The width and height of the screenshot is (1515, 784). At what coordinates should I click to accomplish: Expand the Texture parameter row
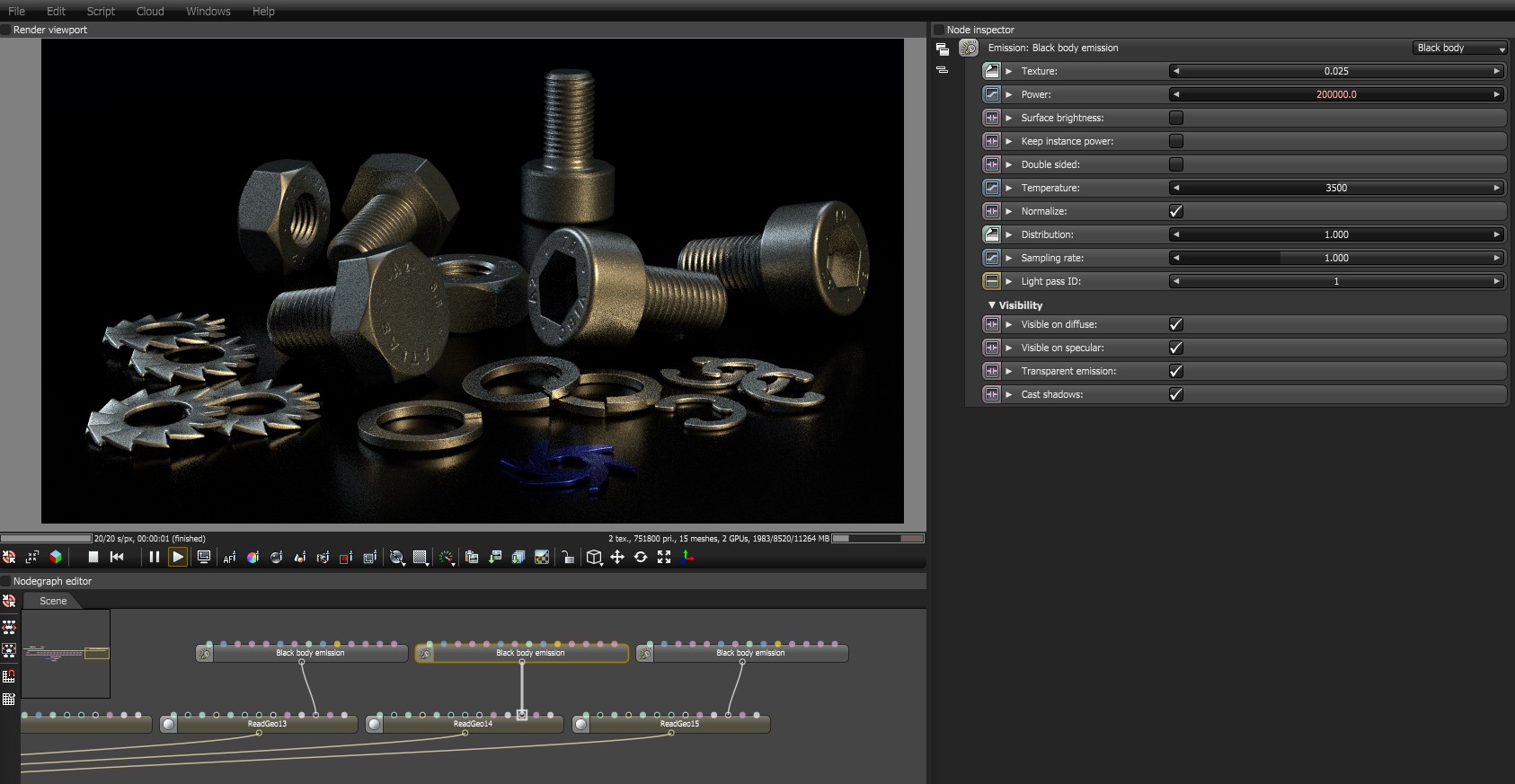(x=1009, y=71)
